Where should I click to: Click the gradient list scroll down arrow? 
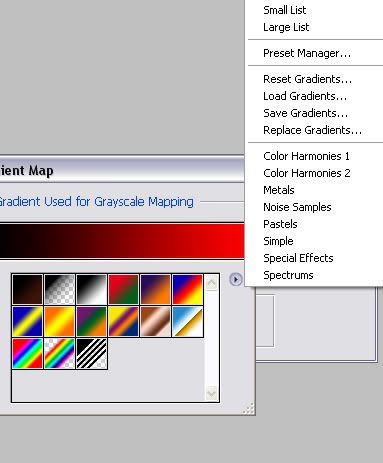click(211, 393)
